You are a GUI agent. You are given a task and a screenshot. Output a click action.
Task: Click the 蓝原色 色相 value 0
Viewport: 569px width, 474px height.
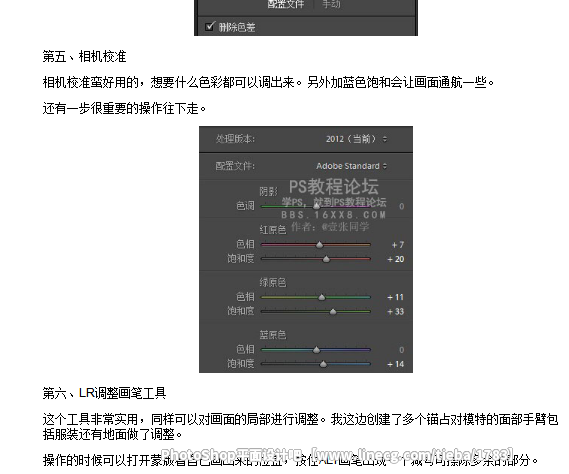pyautogui.click(x=401, y=350)
